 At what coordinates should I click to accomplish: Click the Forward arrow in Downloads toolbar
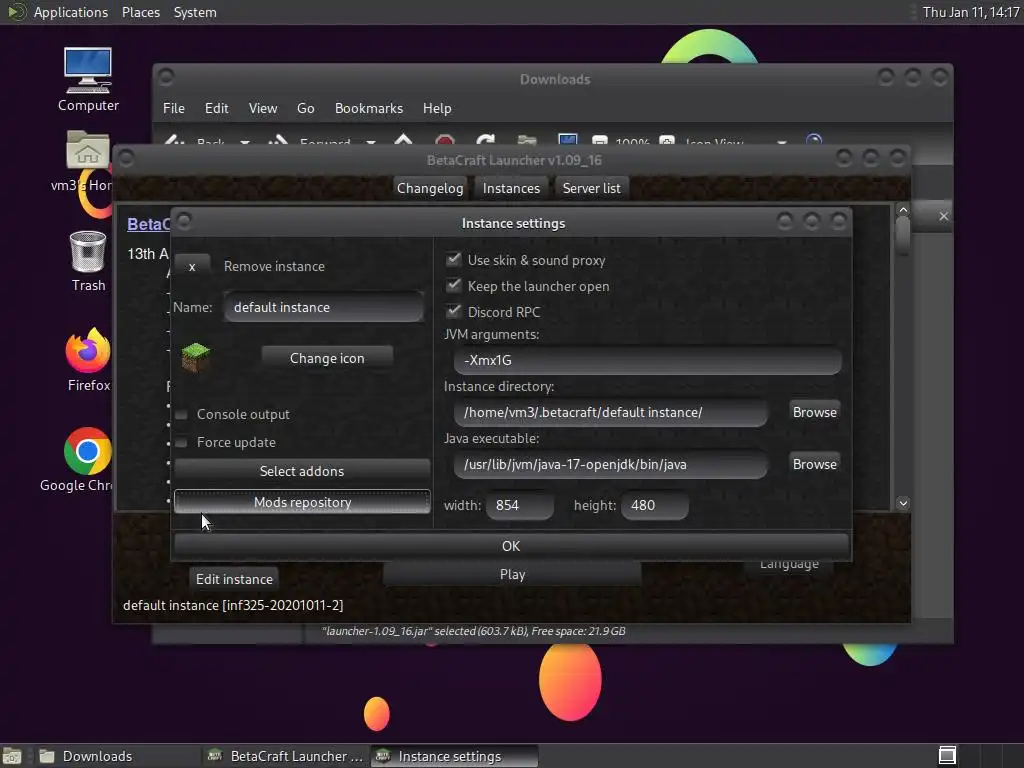click(x=278, y=140)
